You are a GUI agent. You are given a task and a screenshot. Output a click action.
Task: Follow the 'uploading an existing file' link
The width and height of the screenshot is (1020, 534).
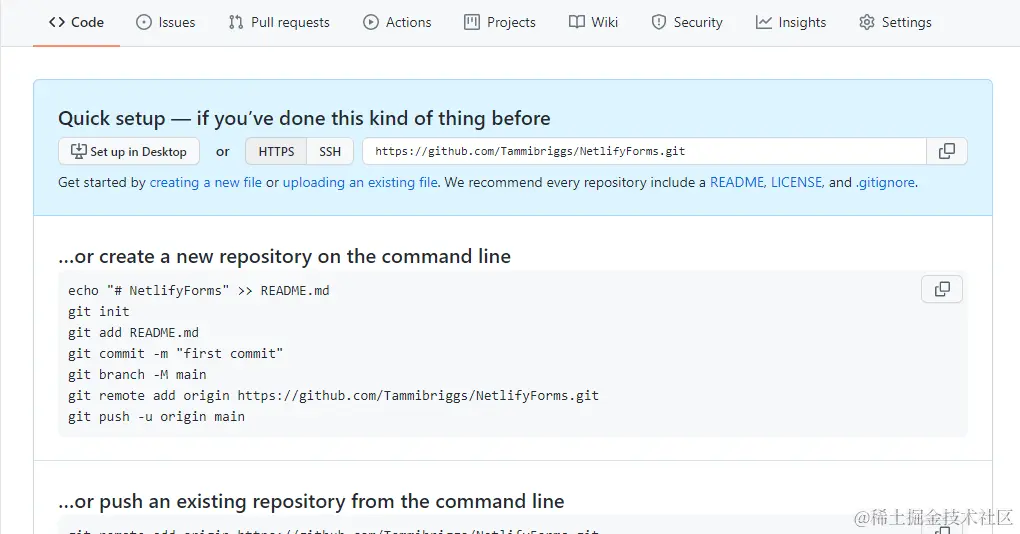[x=360, y=182]
